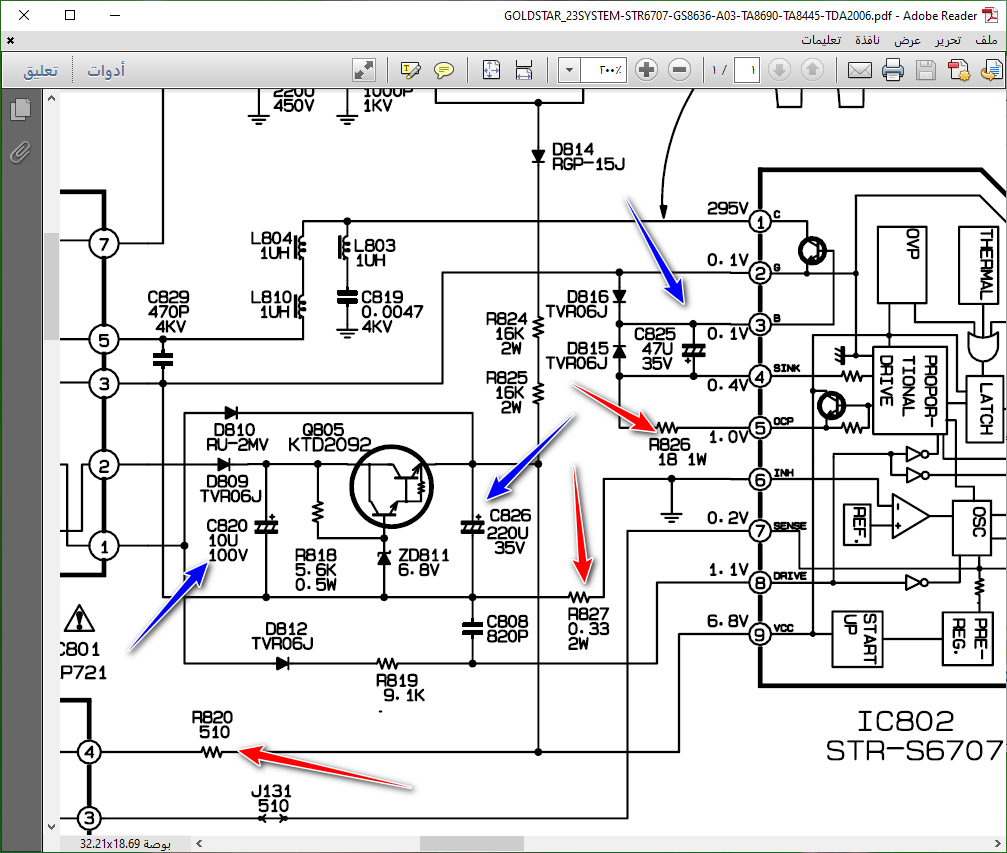1007x853 pixels.
Task: Click the R818 5.6K 0.5W label
Action: pos(315,570)
